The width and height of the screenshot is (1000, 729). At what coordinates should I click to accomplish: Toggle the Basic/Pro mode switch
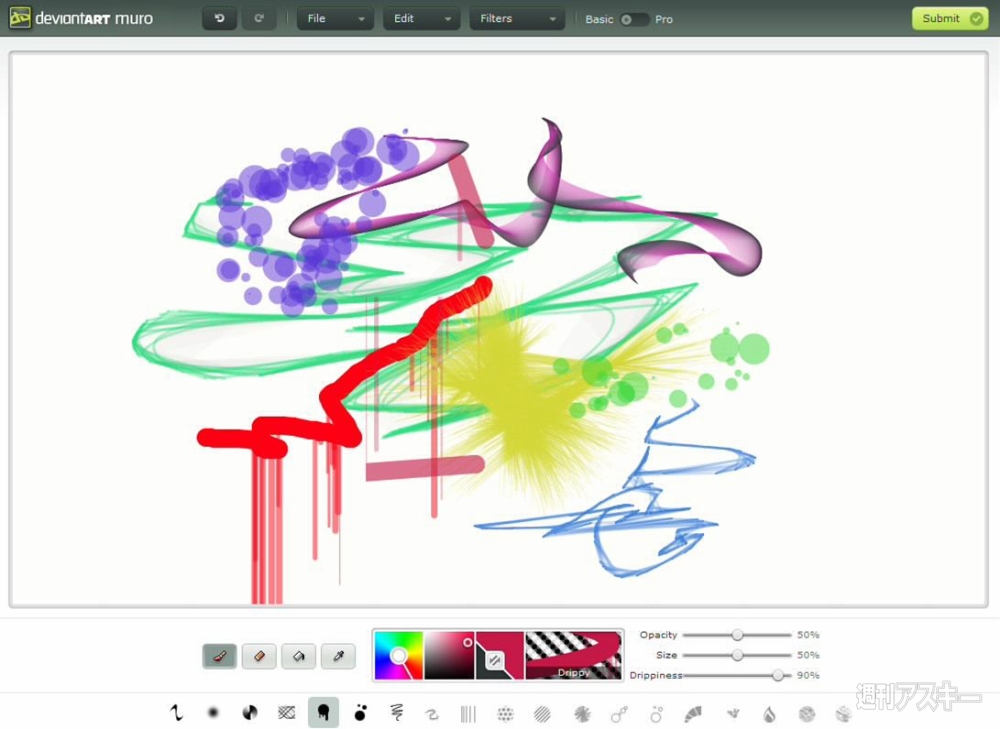[x=634, y=19]
